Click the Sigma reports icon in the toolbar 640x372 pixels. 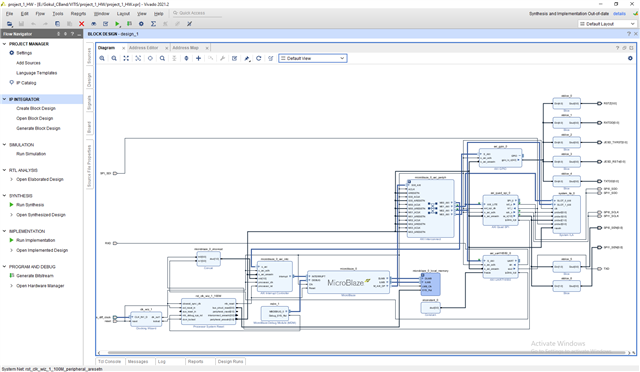[x=153, y=24]
